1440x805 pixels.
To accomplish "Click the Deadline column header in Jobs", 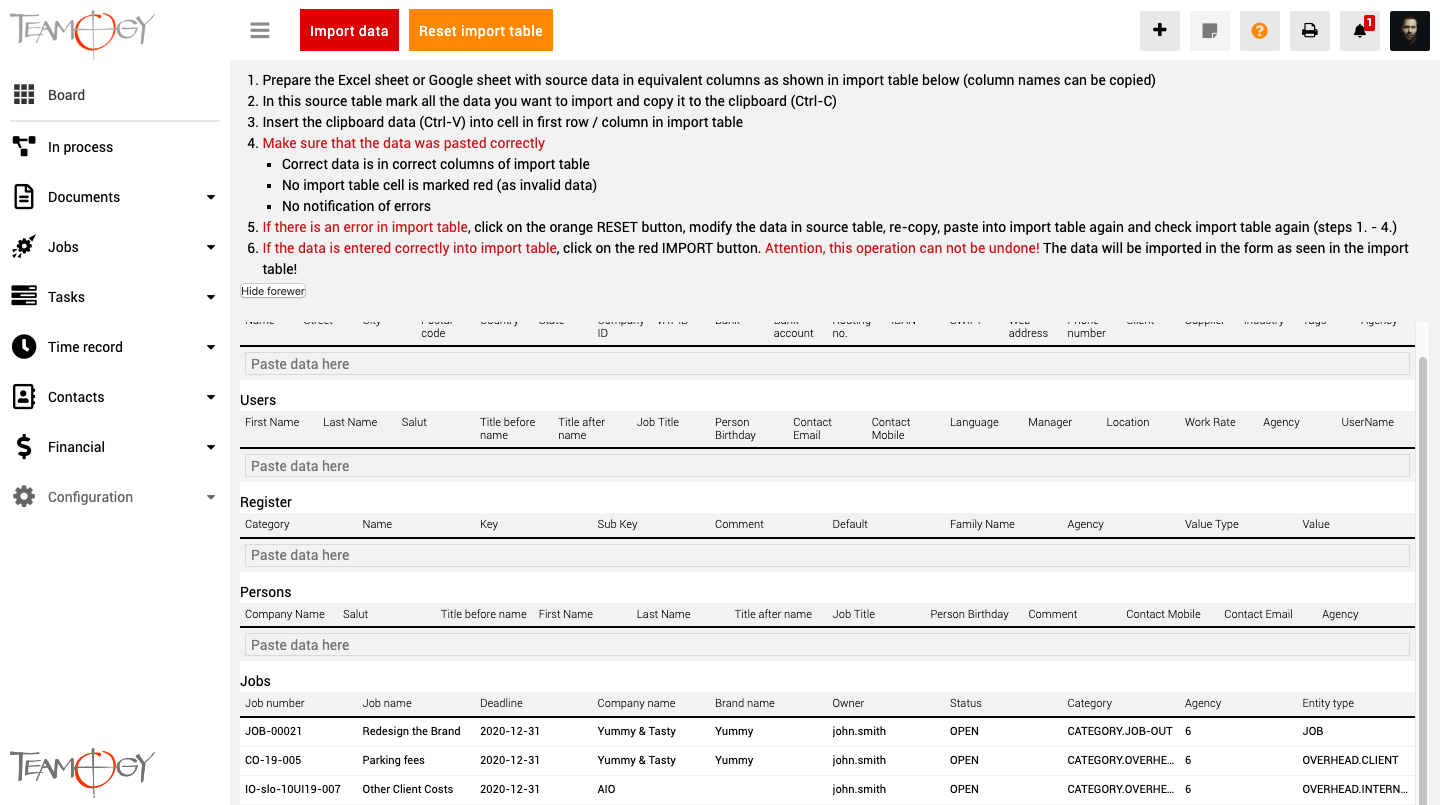I will point(501,703).
